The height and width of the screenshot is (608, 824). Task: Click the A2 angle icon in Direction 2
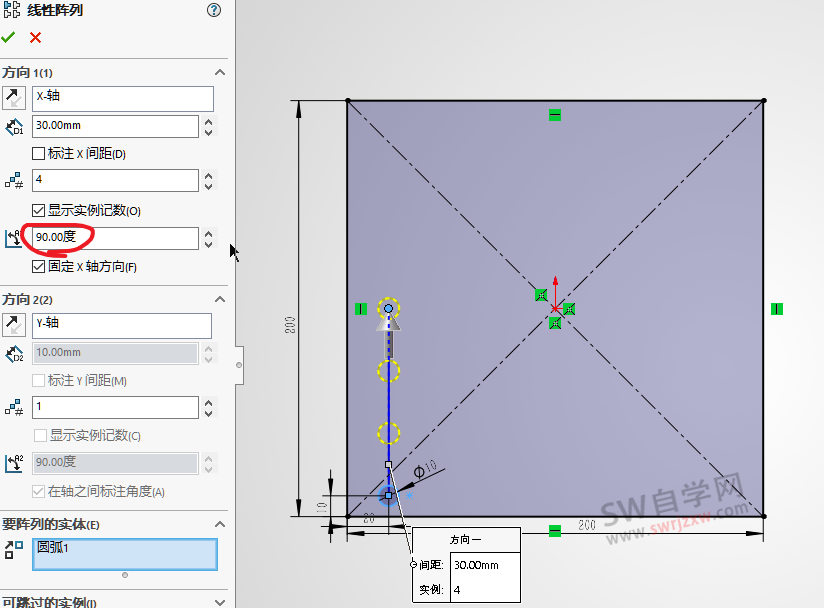click(x=14, y=462)
